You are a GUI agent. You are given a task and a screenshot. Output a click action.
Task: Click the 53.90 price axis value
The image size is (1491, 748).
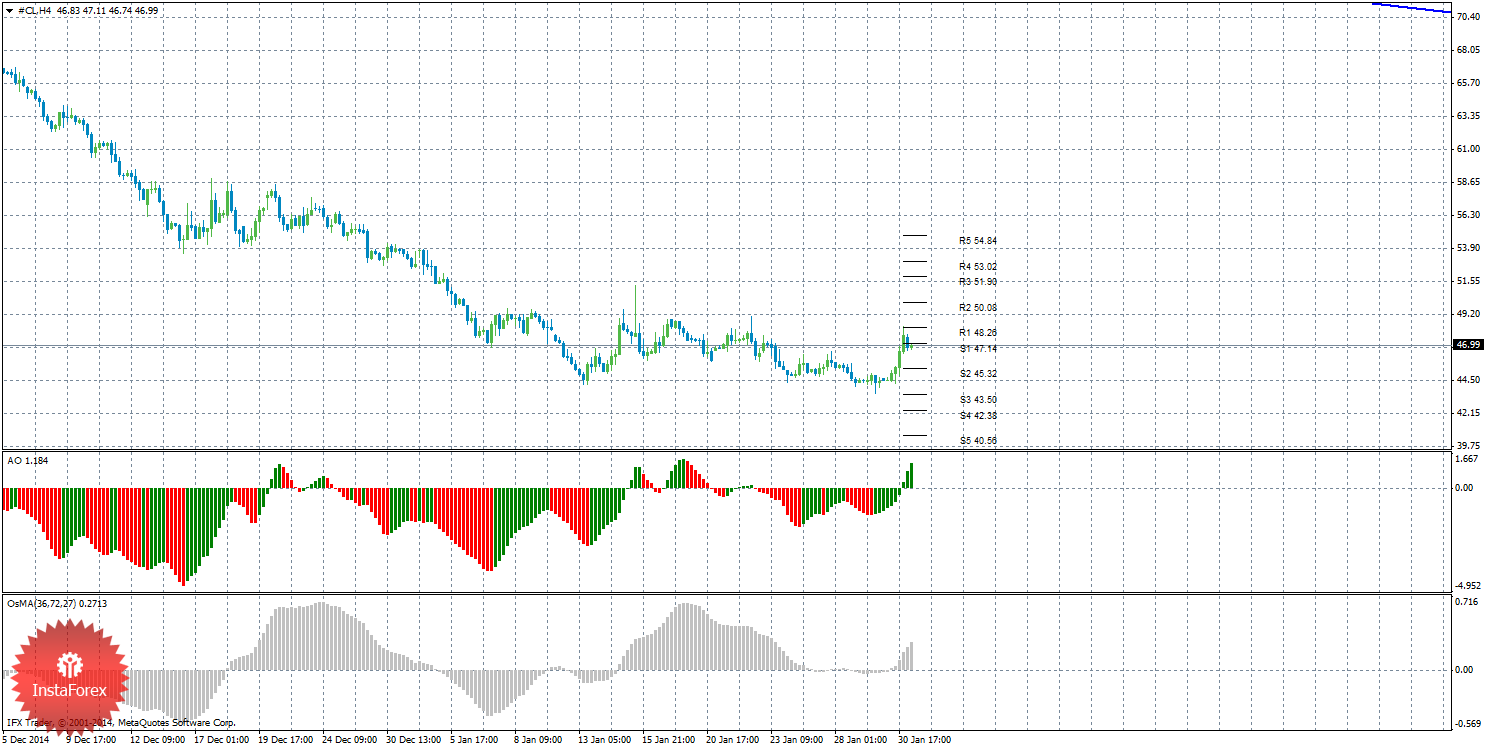[x=1469, y=248]
